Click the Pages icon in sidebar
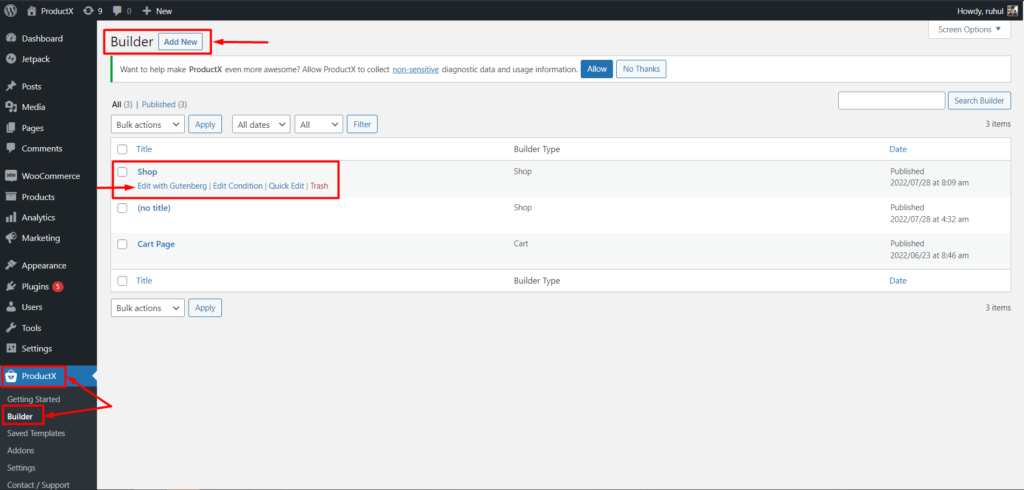Image resolution: width=1024 pixels, height=490 pixels. pyautogui.click(x=10, y=128)
